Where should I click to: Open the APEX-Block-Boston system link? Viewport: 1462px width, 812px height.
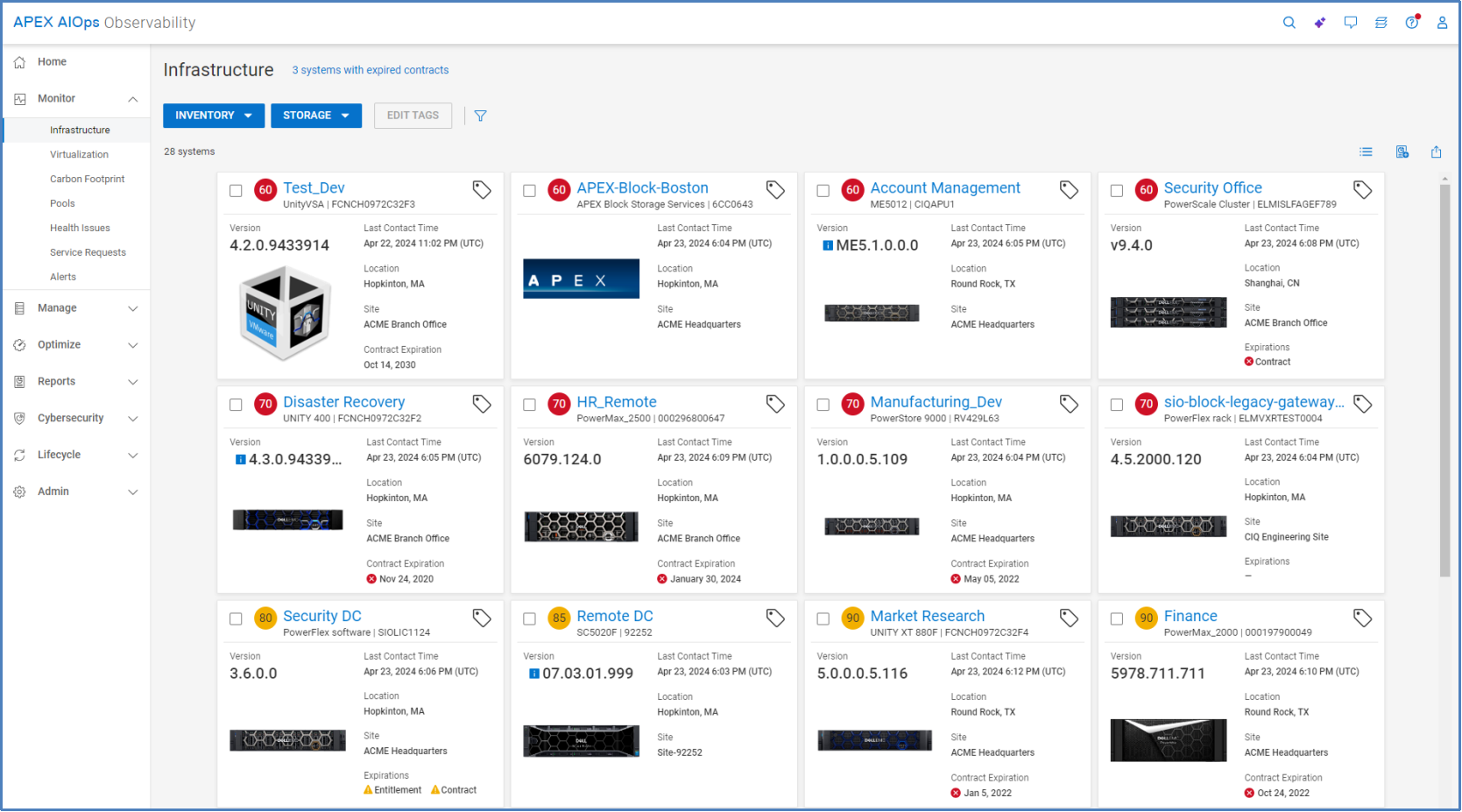click(642, 188)
